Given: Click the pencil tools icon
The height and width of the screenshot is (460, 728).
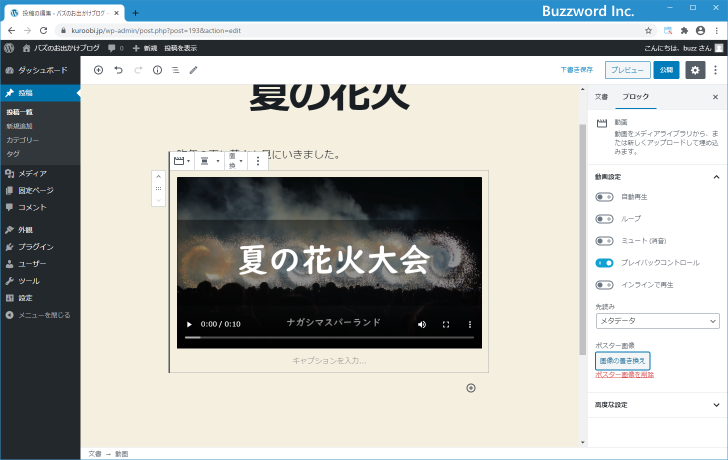Looking at the screenshot, I should tap(194, 70).
